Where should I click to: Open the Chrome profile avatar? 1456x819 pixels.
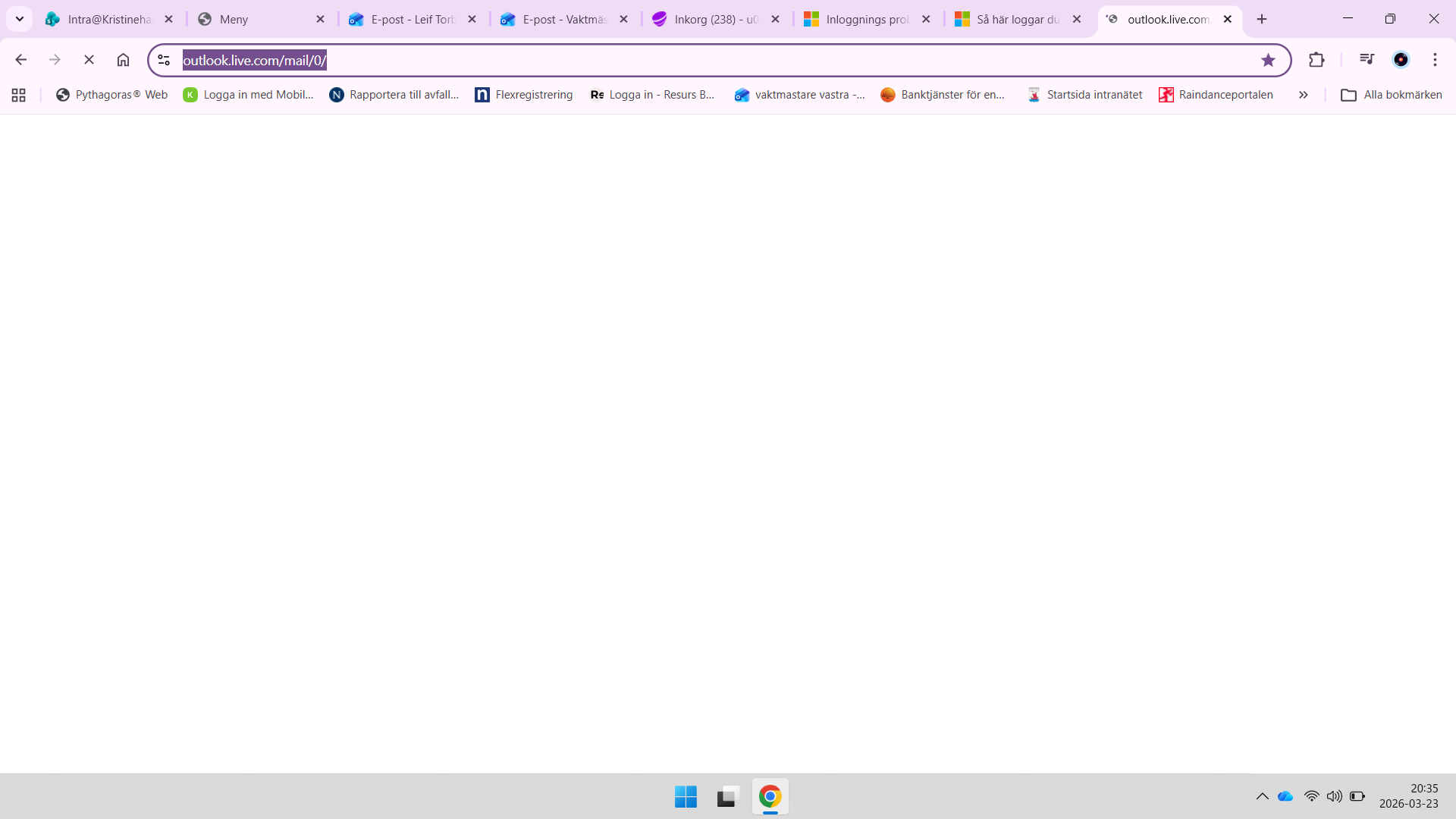pos(1401,60)
